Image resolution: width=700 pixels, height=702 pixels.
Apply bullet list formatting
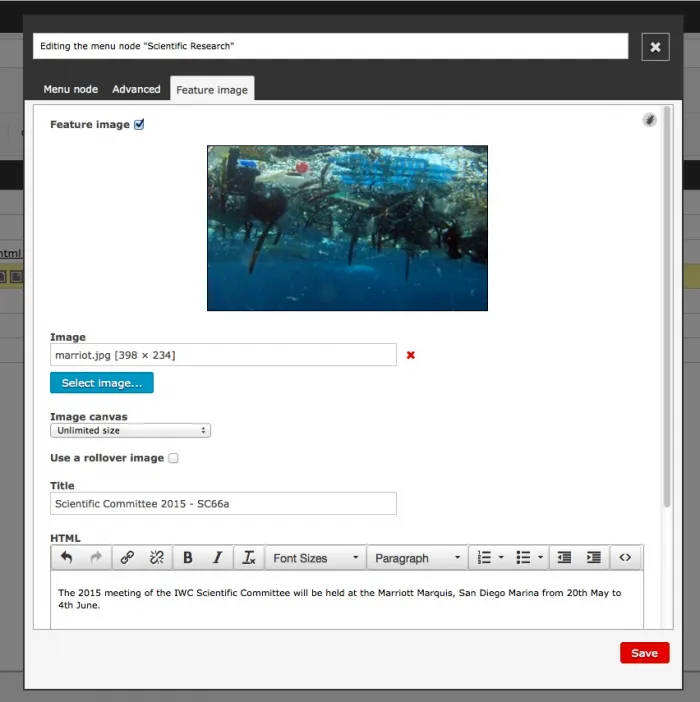(x=523, y=557)
